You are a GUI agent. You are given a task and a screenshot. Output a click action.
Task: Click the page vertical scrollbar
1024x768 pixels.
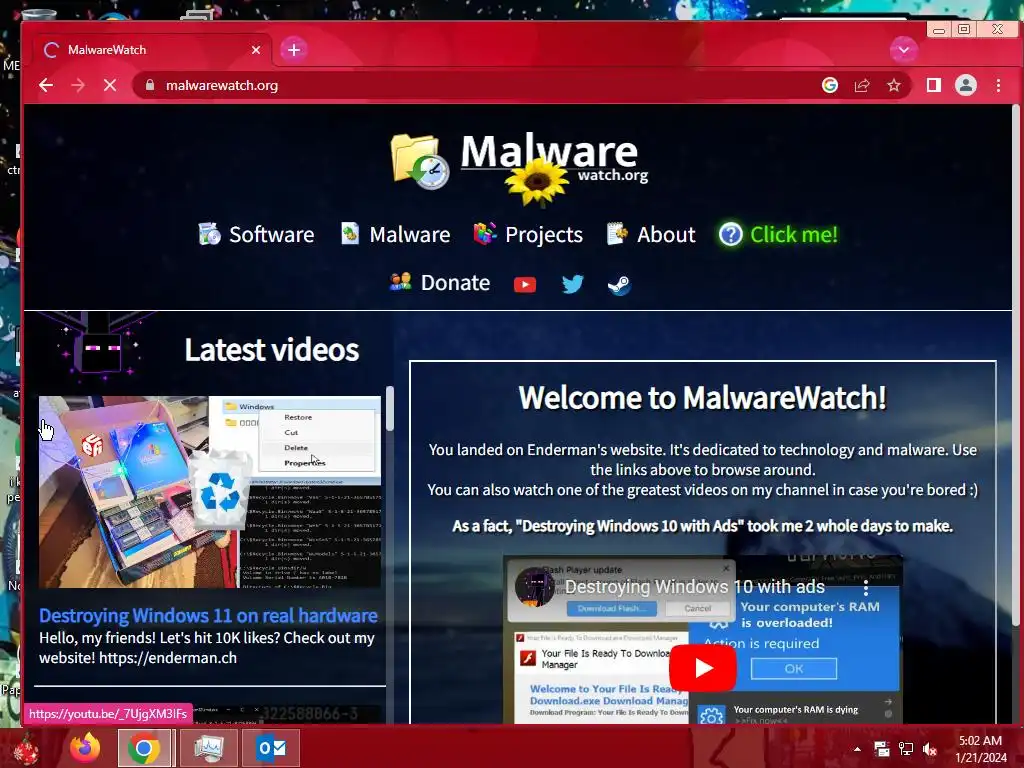pos(1016,366)
